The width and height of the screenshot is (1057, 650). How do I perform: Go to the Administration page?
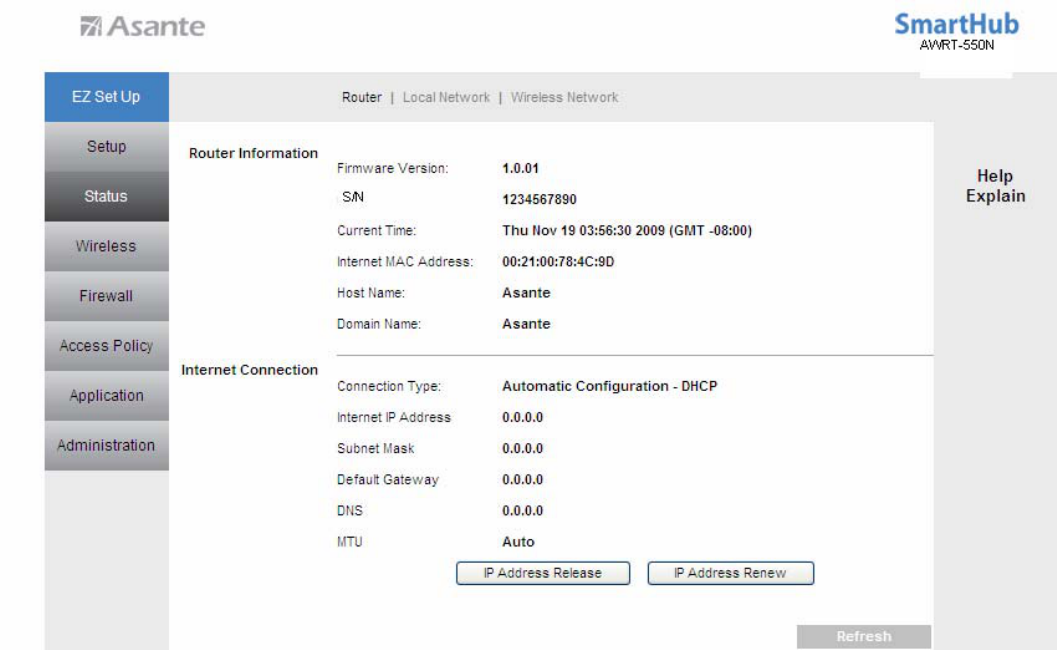pos(107,446)
